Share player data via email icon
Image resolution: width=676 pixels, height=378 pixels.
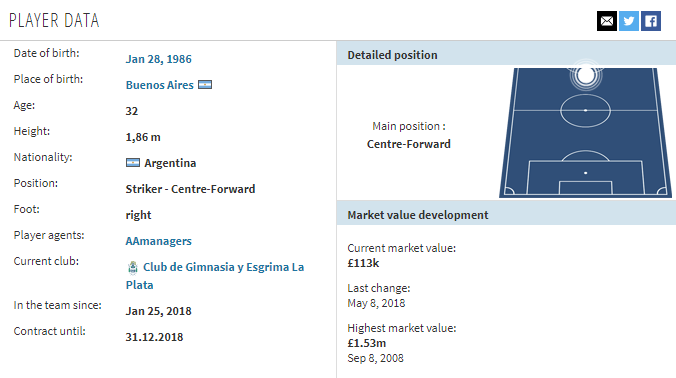(x=607, y=21)
